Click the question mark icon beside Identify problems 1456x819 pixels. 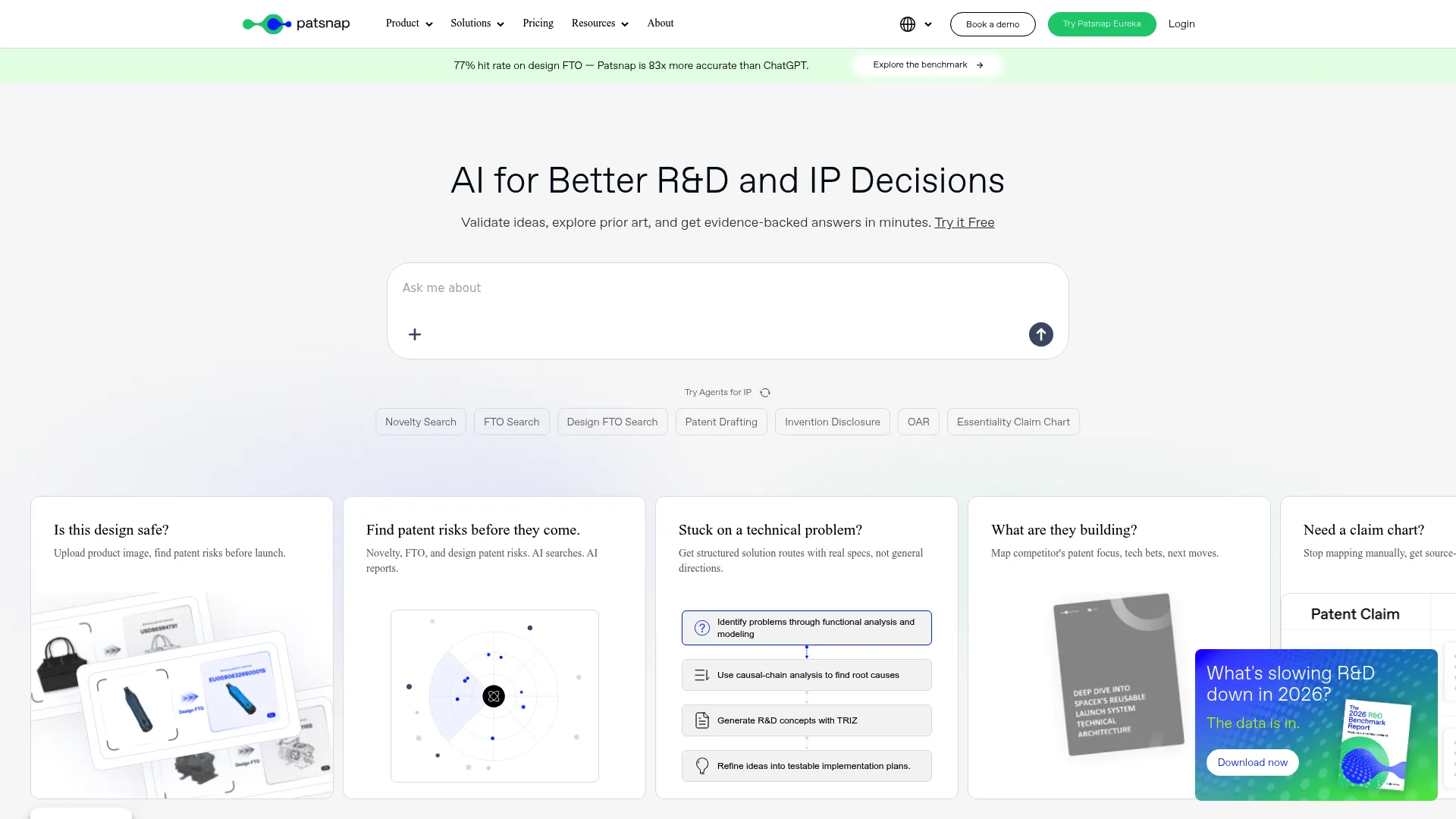coord(702,628)
